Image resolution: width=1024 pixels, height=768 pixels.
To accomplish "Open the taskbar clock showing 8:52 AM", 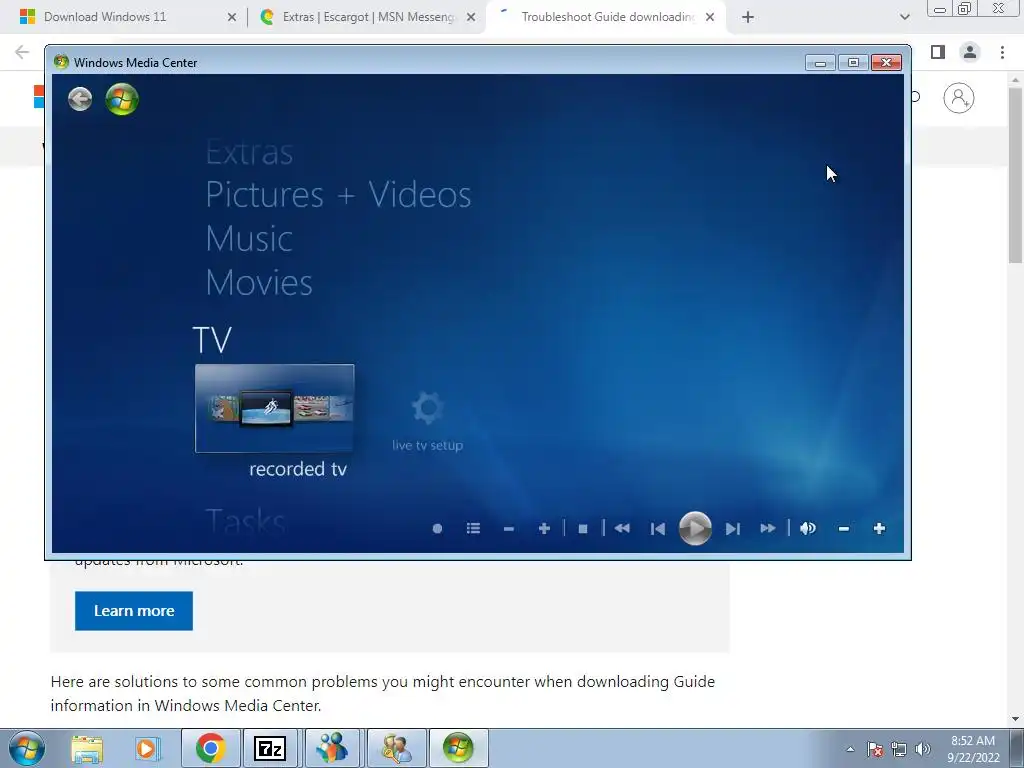I will [x=973, y=749].
